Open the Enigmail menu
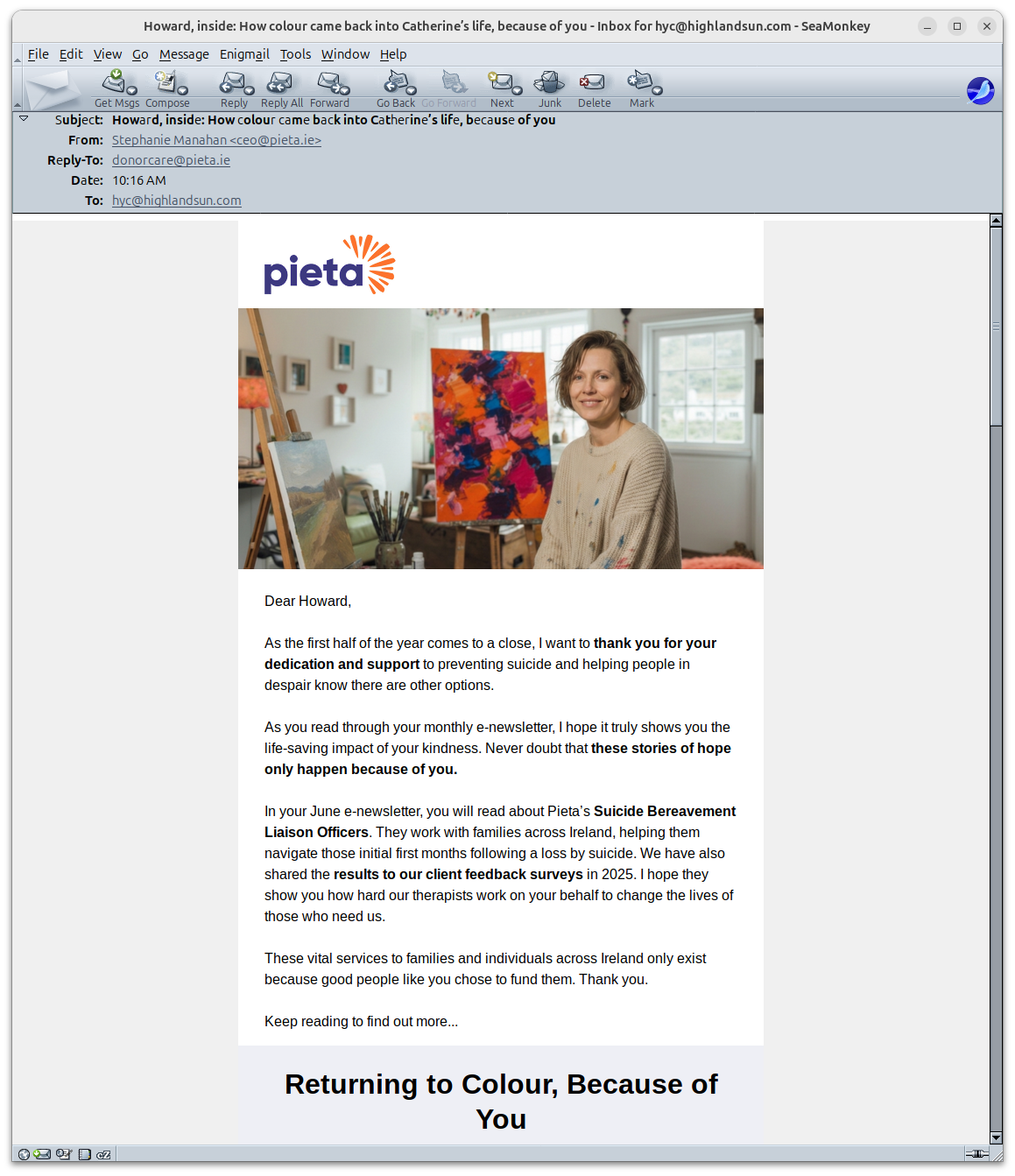This screenshot has width=1015, height=1176. click(244, 54)
